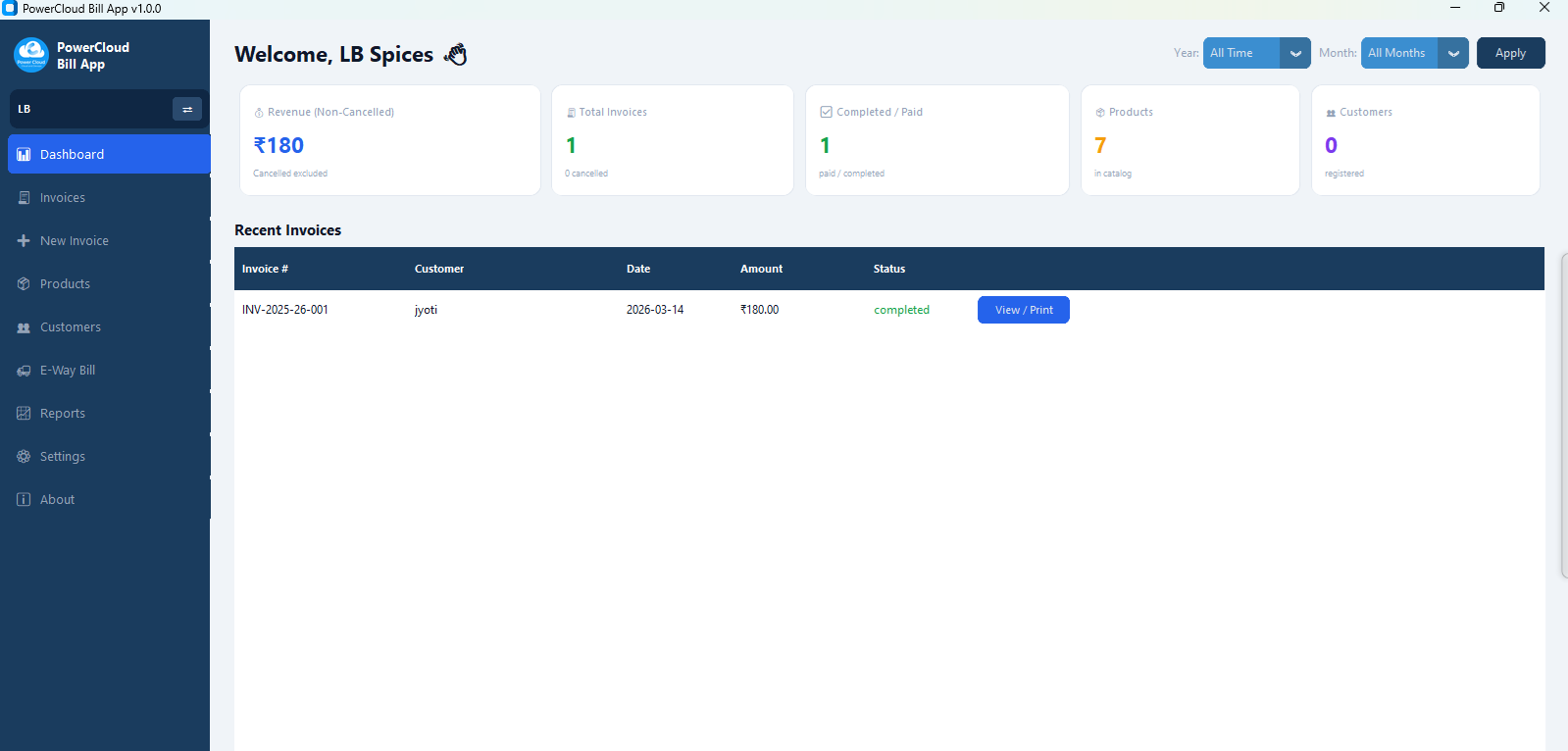Click the Customers people icon in sidebar

pos(24,327)
